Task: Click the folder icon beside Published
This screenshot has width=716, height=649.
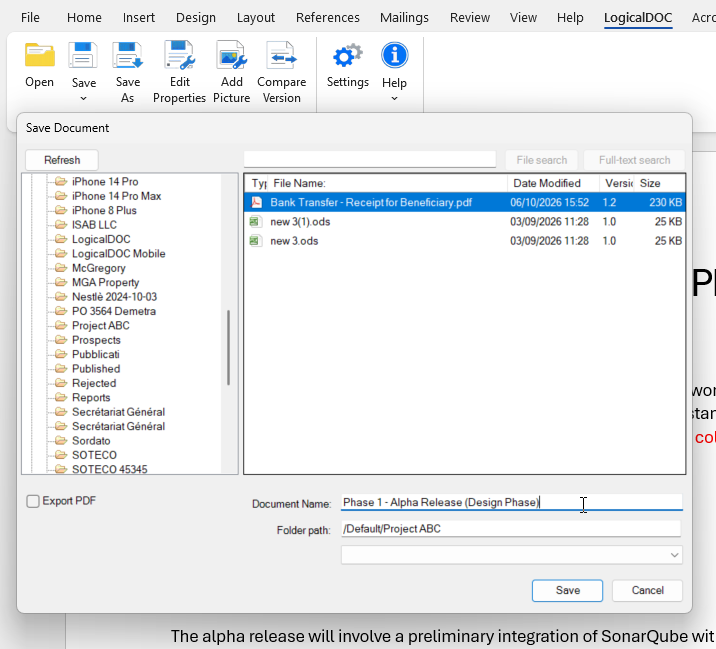Action: (61, 368)
